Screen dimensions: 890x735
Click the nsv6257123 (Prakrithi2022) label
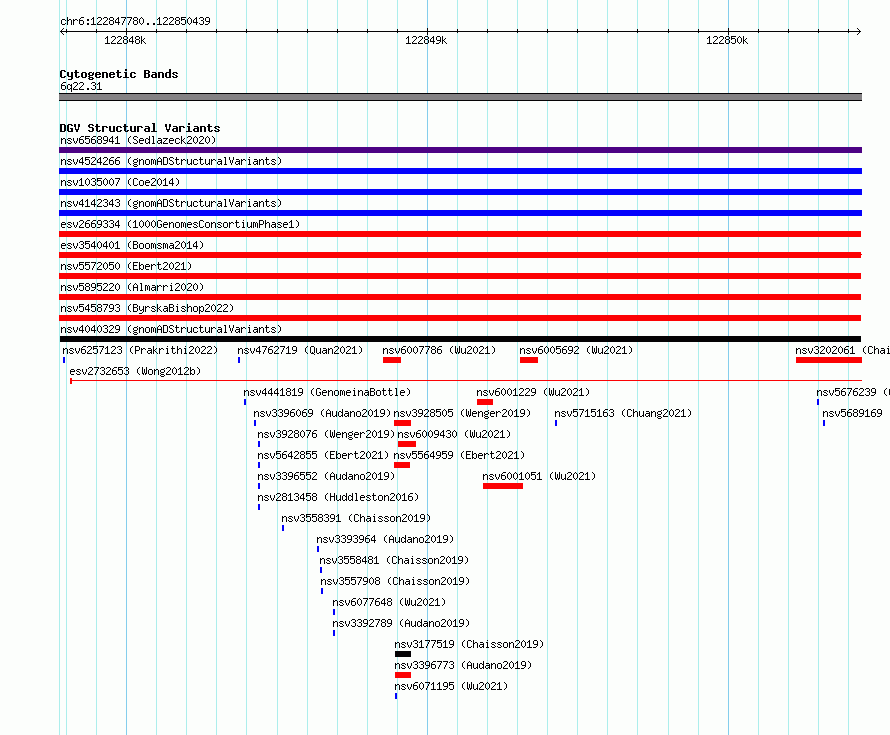click(140, 350)
